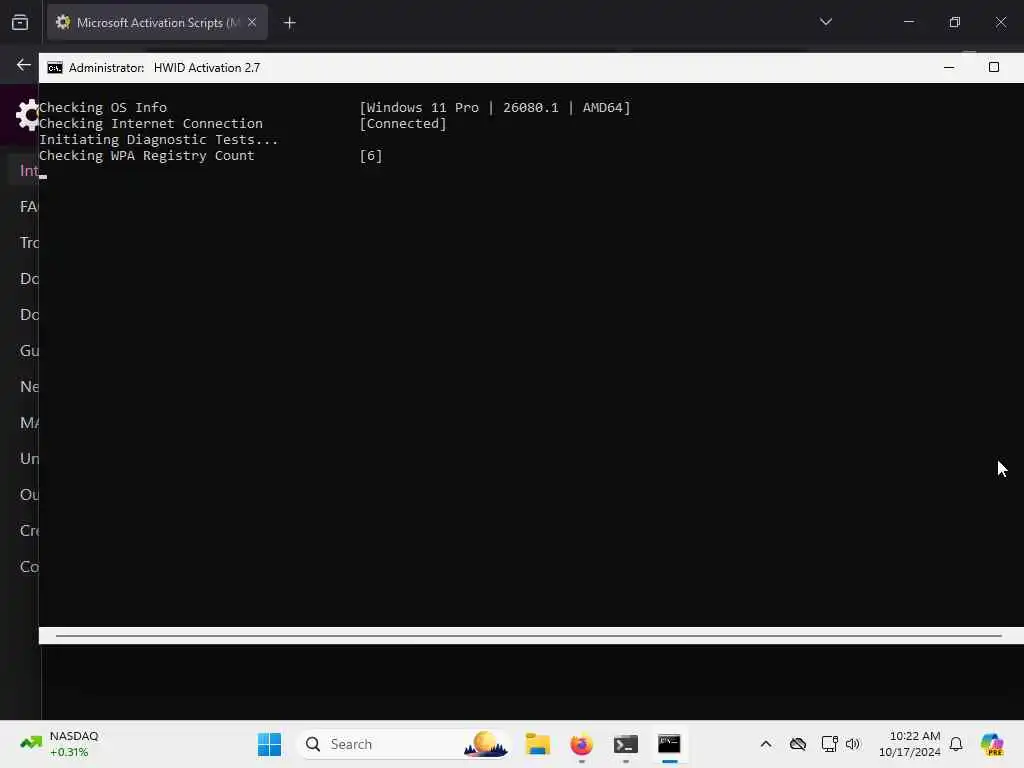
Task: Open the Windows Start menu
Action: click(269, 744)
